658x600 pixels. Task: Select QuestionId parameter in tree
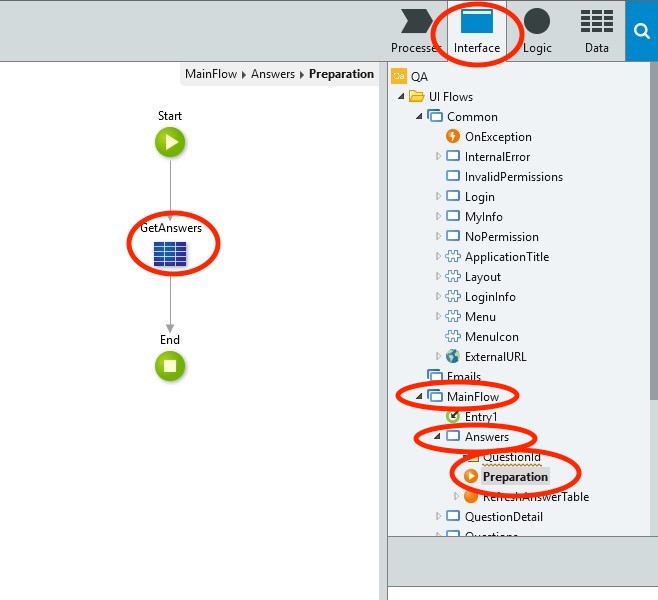pyautogui.click(x=512, y=457)
